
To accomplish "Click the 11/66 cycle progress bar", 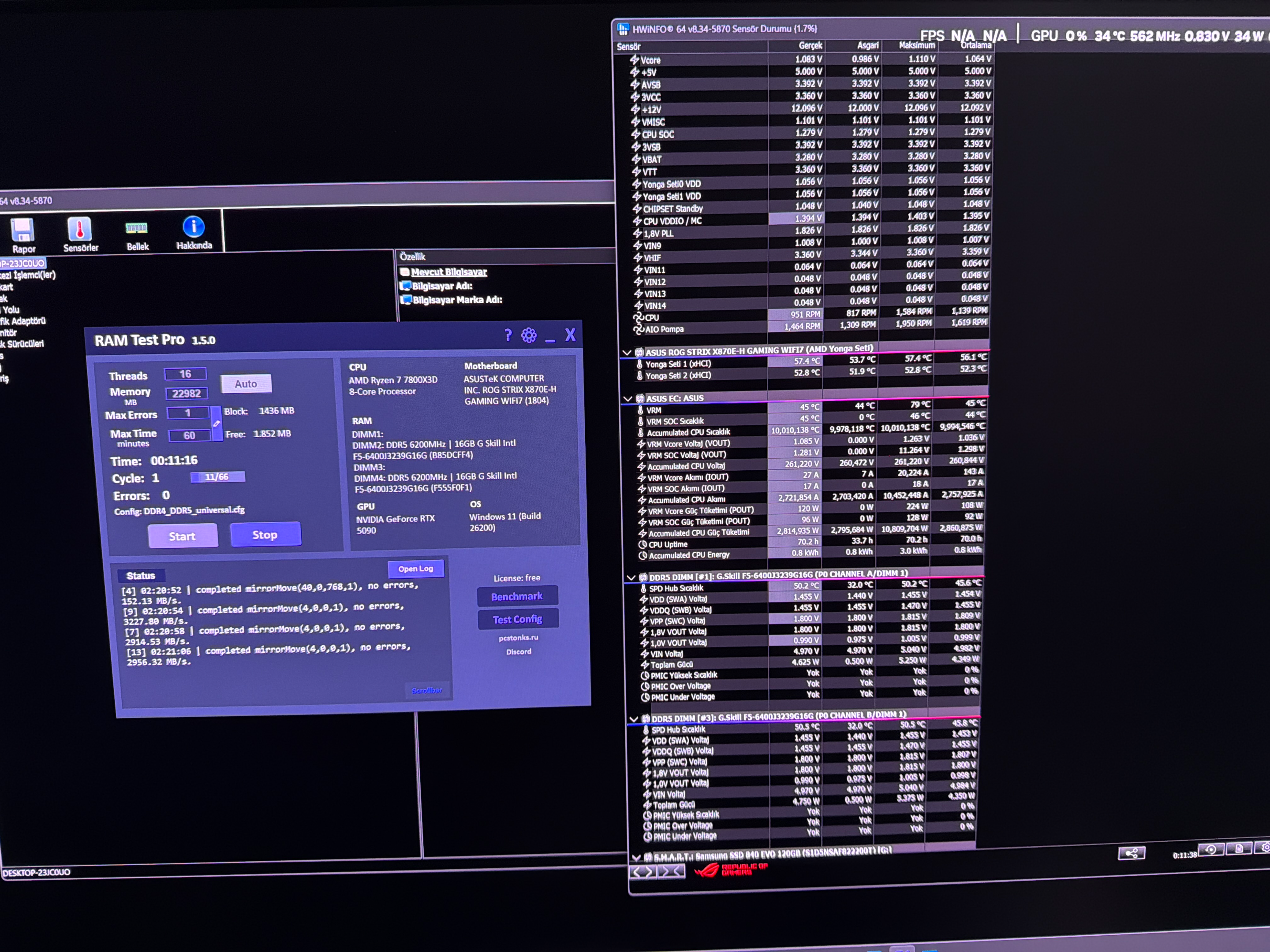I will point(217,477).
